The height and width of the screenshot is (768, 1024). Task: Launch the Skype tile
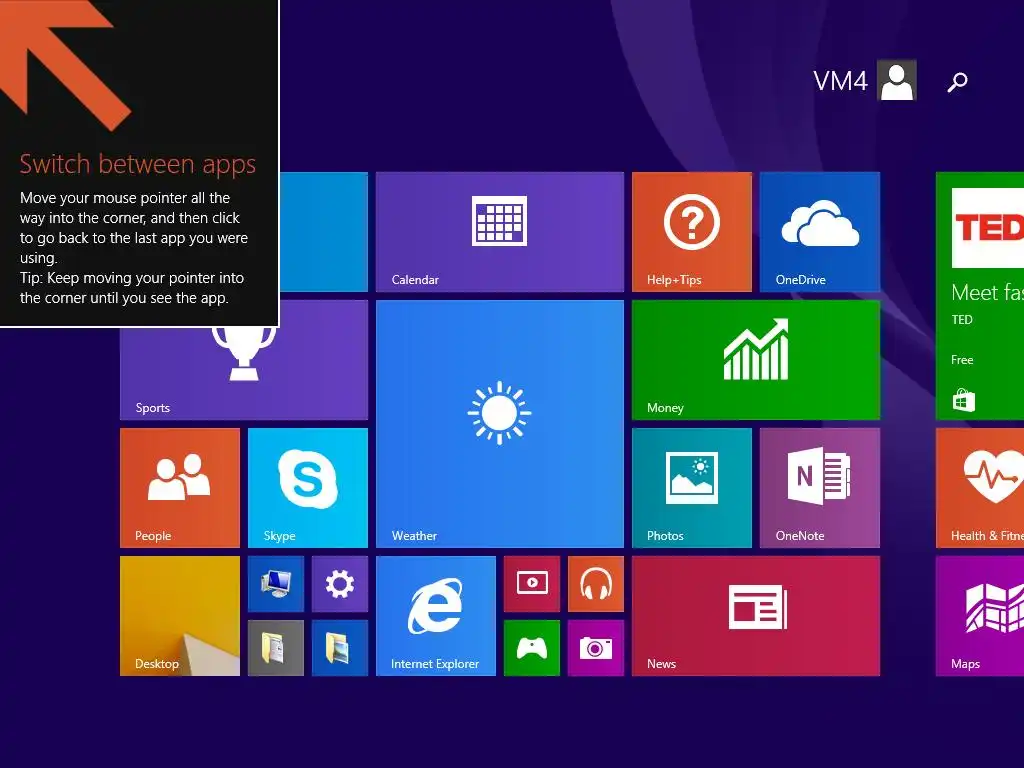308,488
